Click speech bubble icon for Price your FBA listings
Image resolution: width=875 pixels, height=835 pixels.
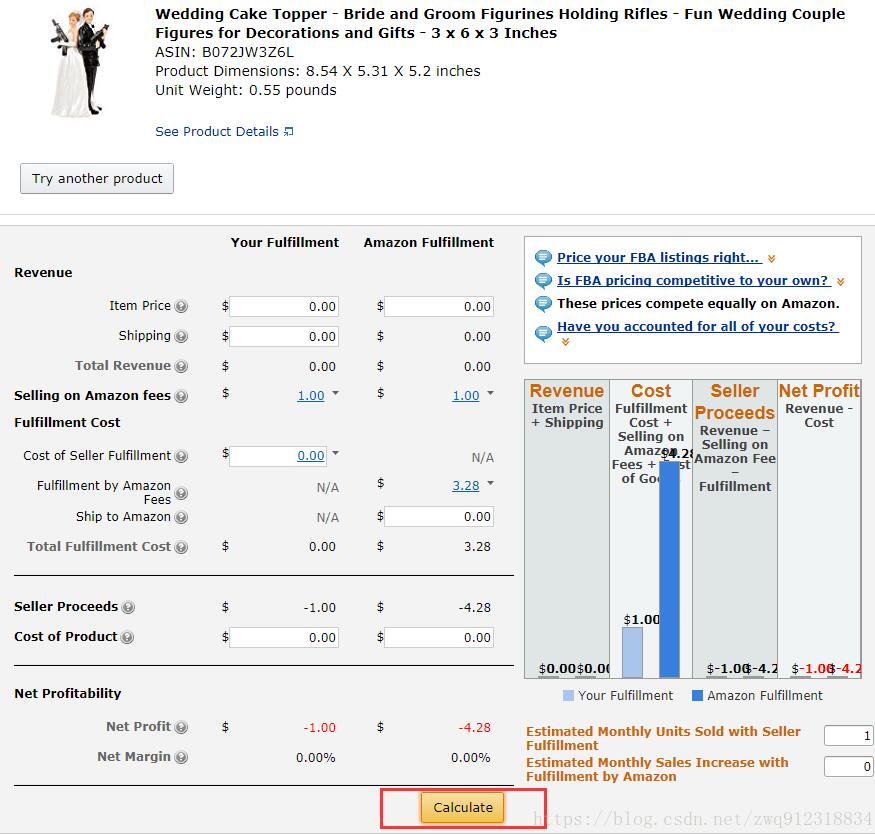(543, 258)
